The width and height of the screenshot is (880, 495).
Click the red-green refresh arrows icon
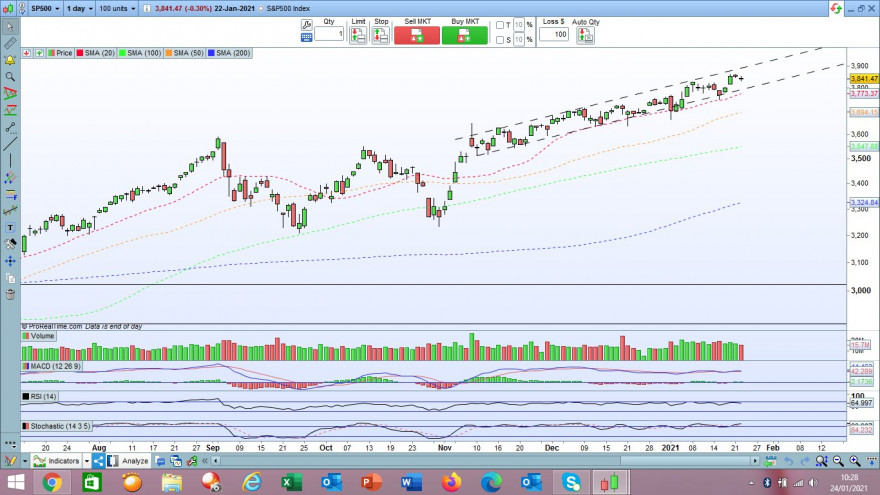point(836,8)
